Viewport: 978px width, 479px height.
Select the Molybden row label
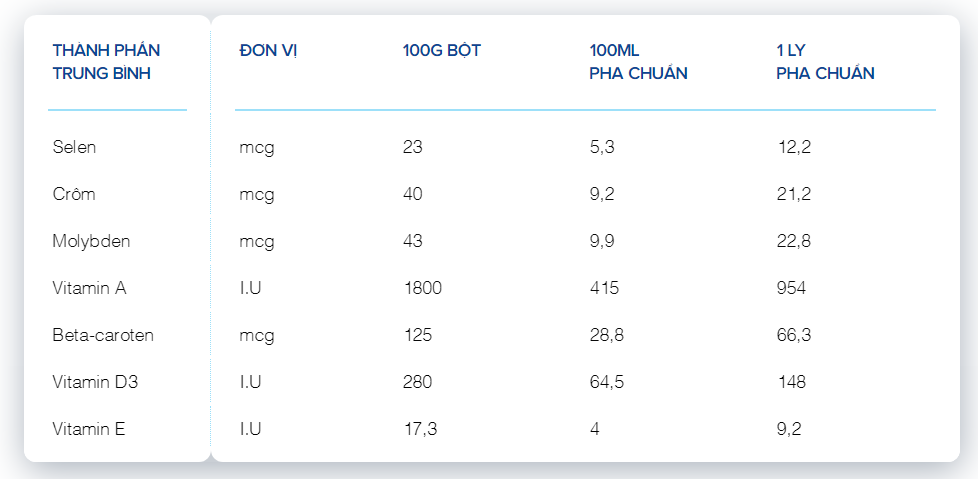[91, 241]
